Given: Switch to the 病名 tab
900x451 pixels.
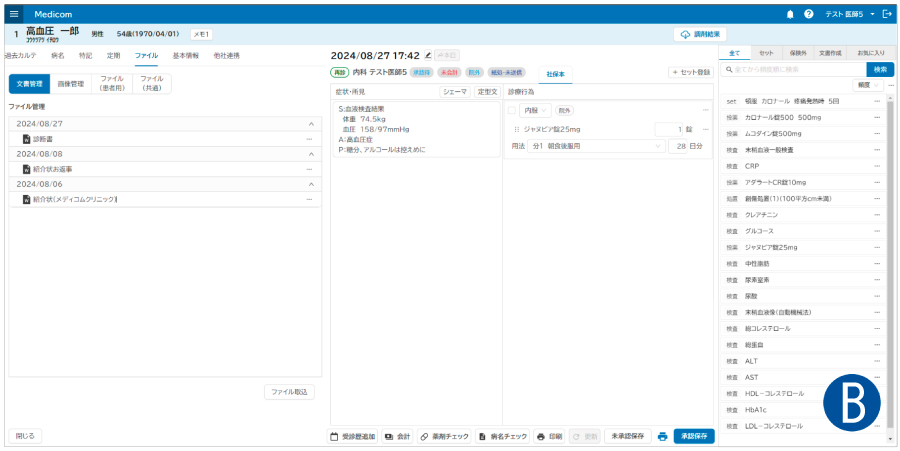Looking at the screenshot, I should point(58,55).
